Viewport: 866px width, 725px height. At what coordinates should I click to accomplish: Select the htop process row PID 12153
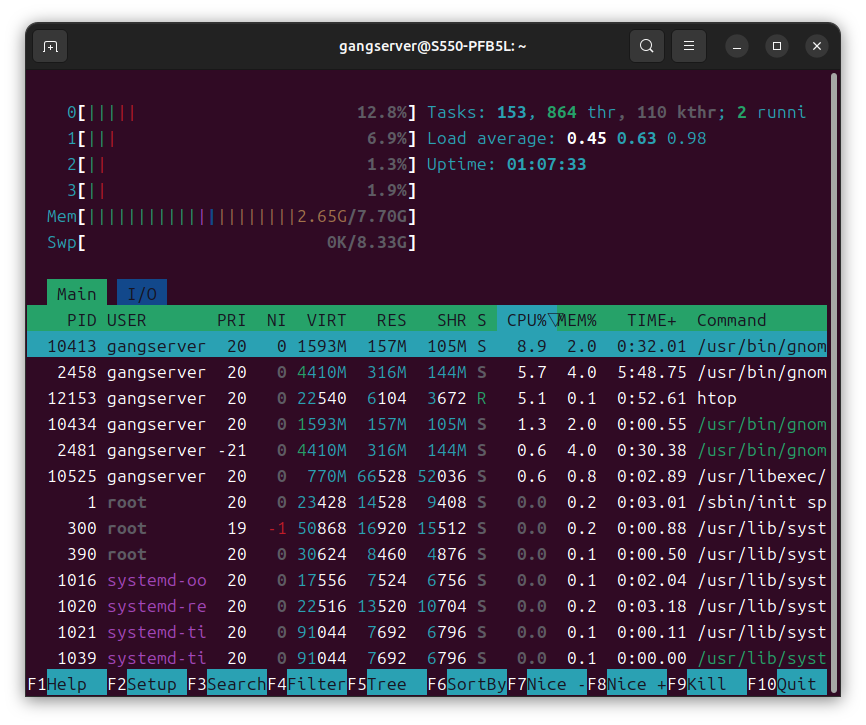click(x=427, y=398)
